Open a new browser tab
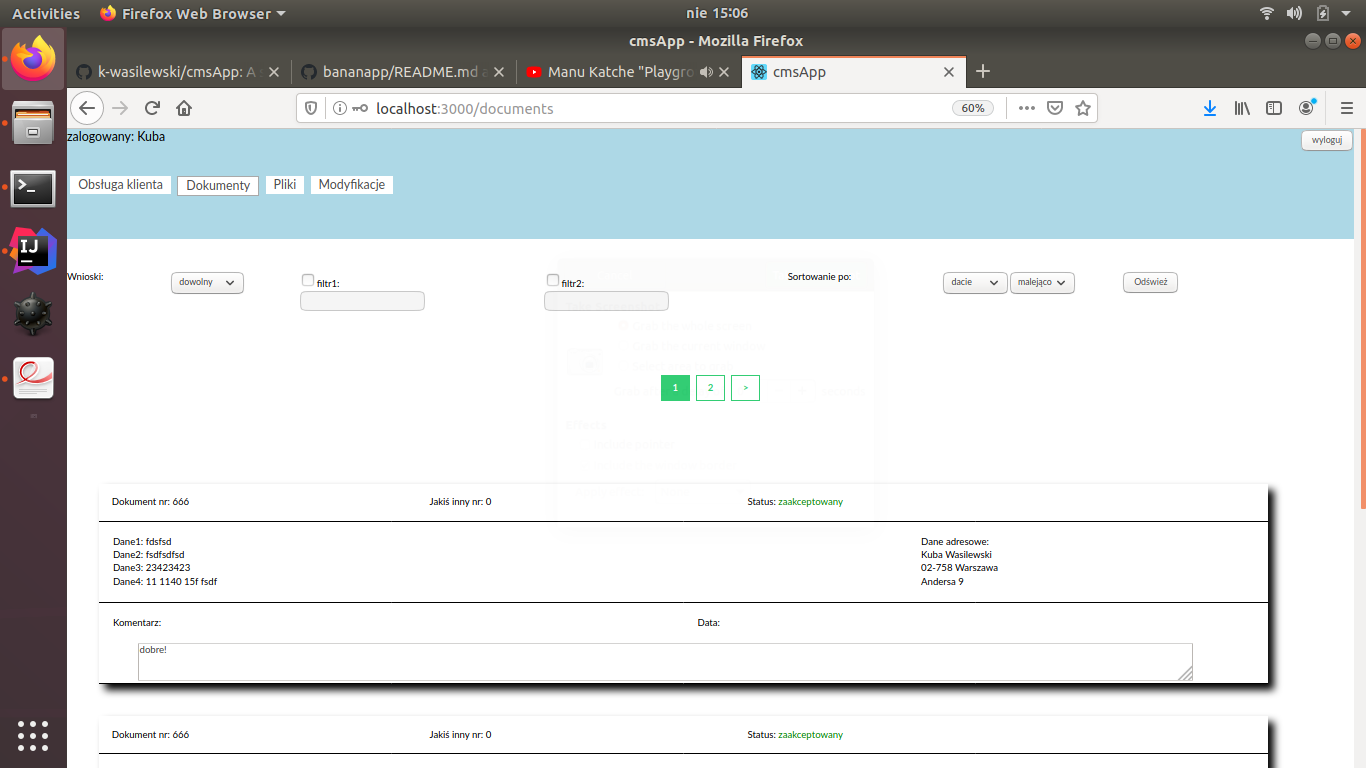1366x768 pixels. click(983, 71)
